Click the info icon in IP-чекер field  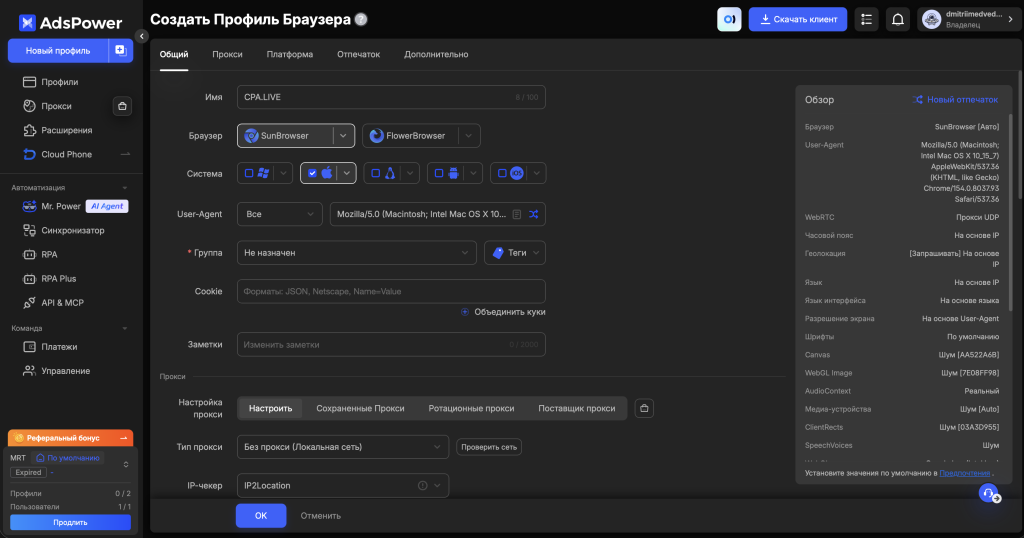pos(423,485)
